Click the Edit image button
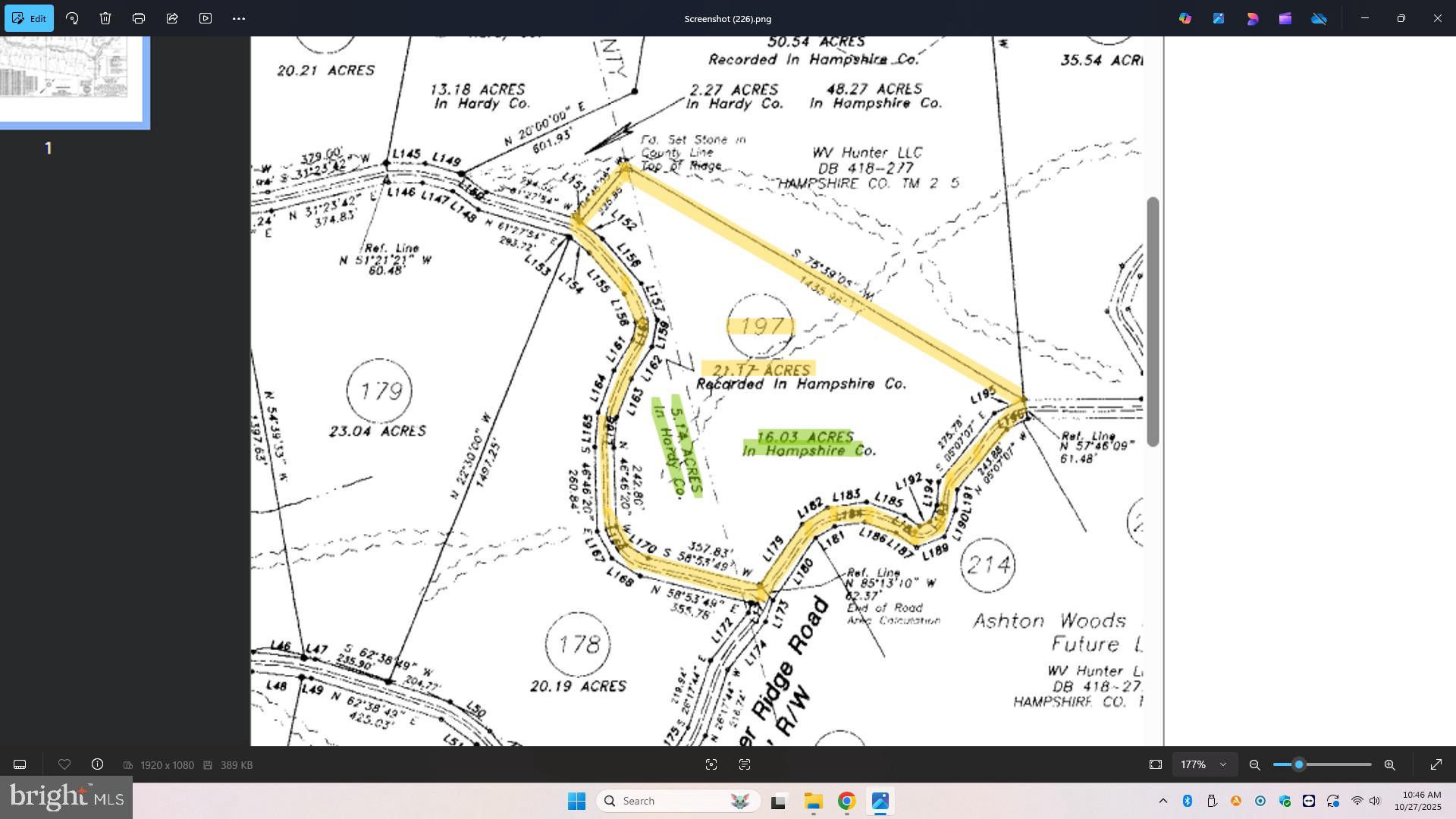This screenshot has height=819, width=1456. [x=30, y=18]
